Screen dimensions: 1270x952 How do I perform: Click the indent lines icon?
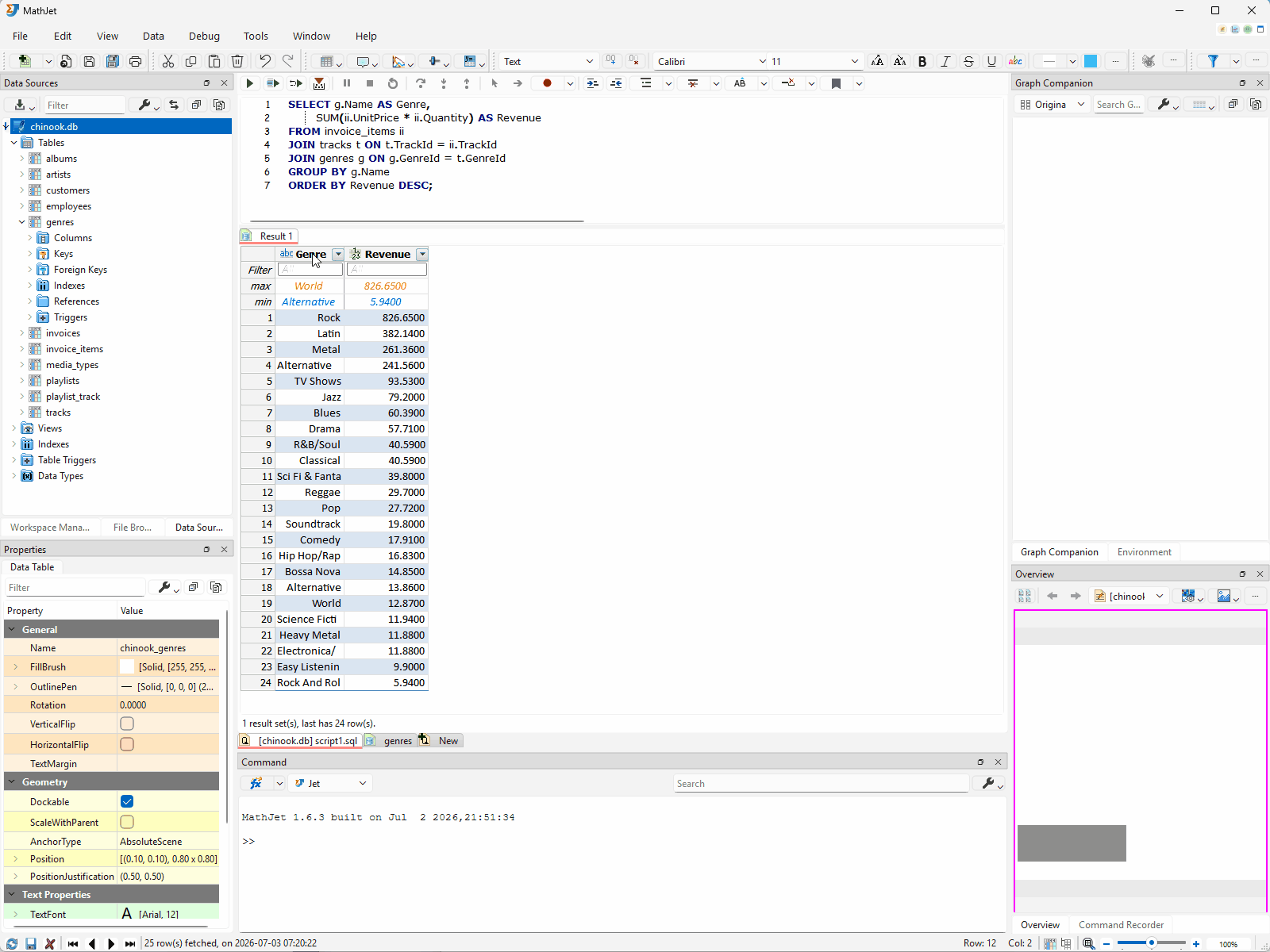592,83
